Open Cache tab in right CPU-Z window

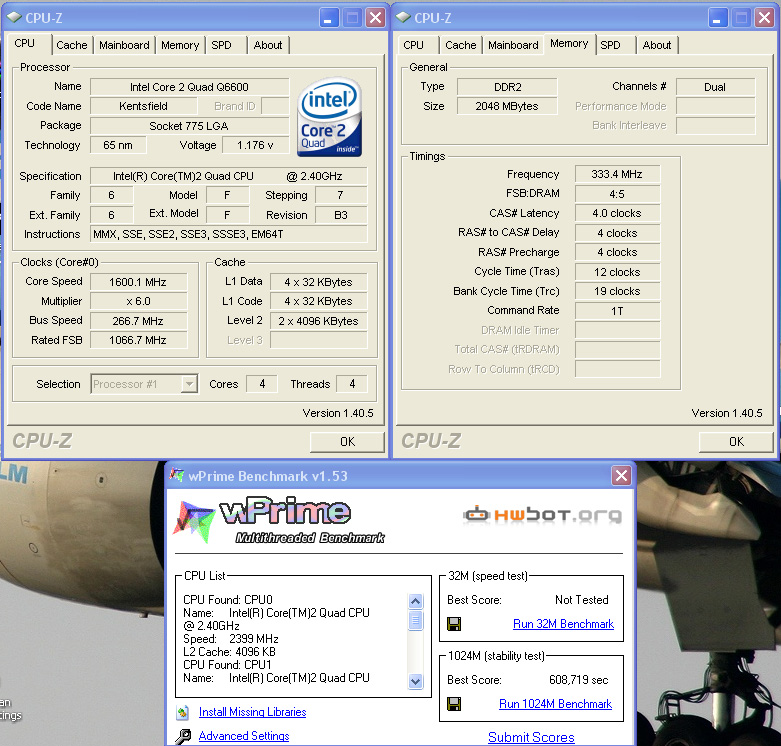(x=461, y=45)
